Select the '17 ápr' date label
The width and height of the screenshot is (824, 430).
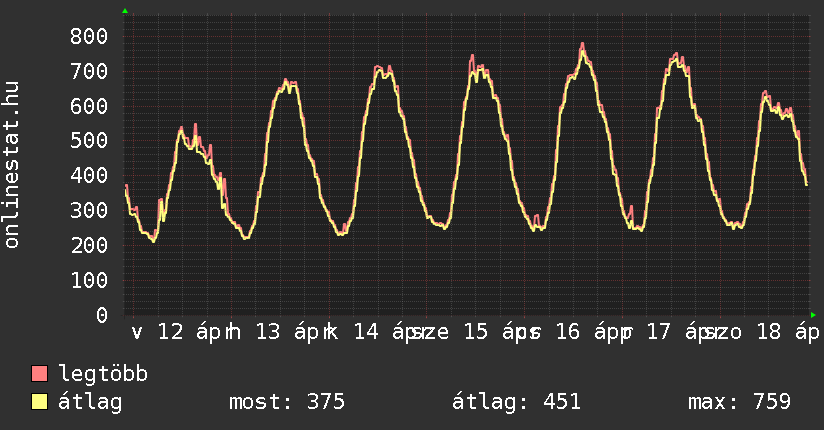(684, 332)
